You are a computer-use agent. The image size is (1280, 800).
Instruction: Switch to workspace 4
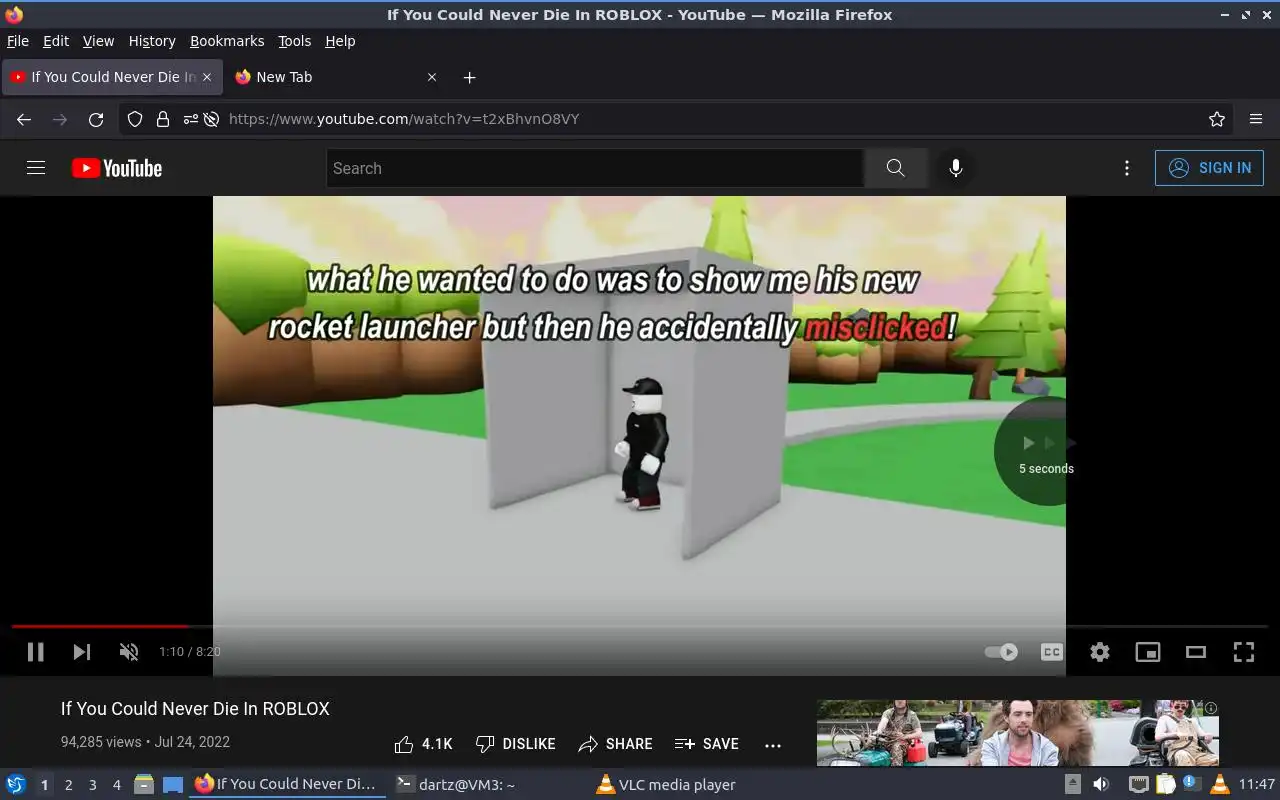pos(116,785)
